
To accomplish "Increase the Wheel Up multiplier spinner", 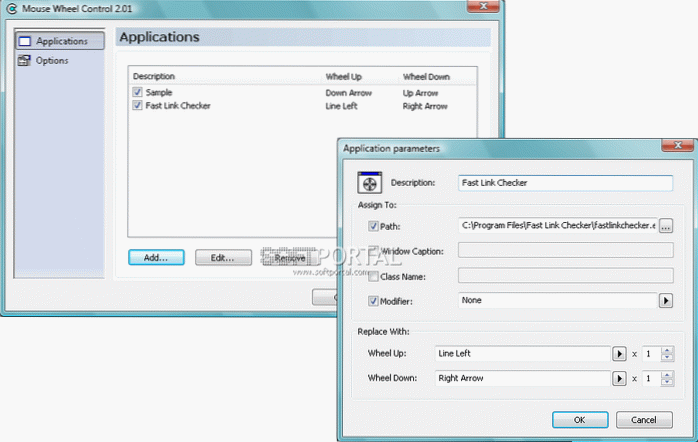I will 666,349.
